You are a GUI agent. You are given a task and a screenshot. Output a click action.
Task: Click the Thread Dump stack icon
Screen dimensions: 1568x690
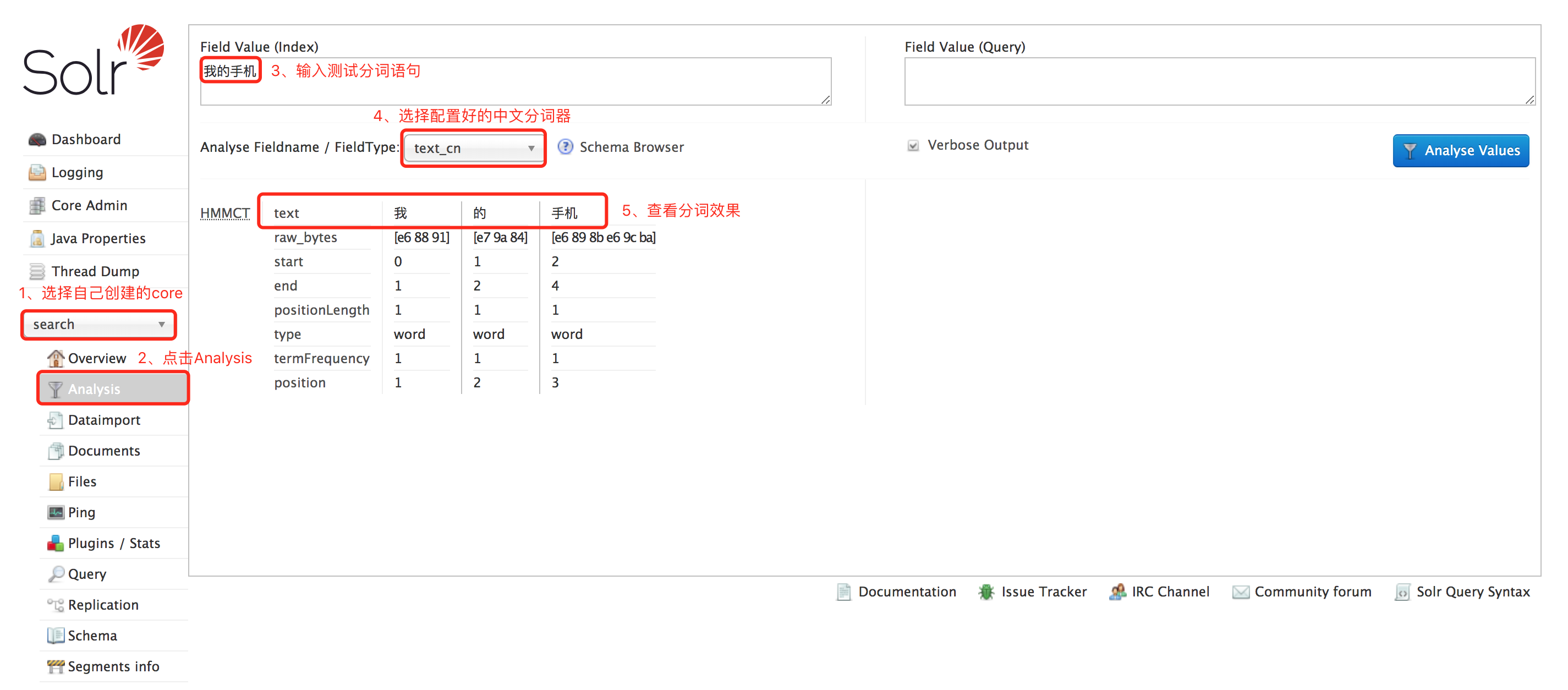37,271
